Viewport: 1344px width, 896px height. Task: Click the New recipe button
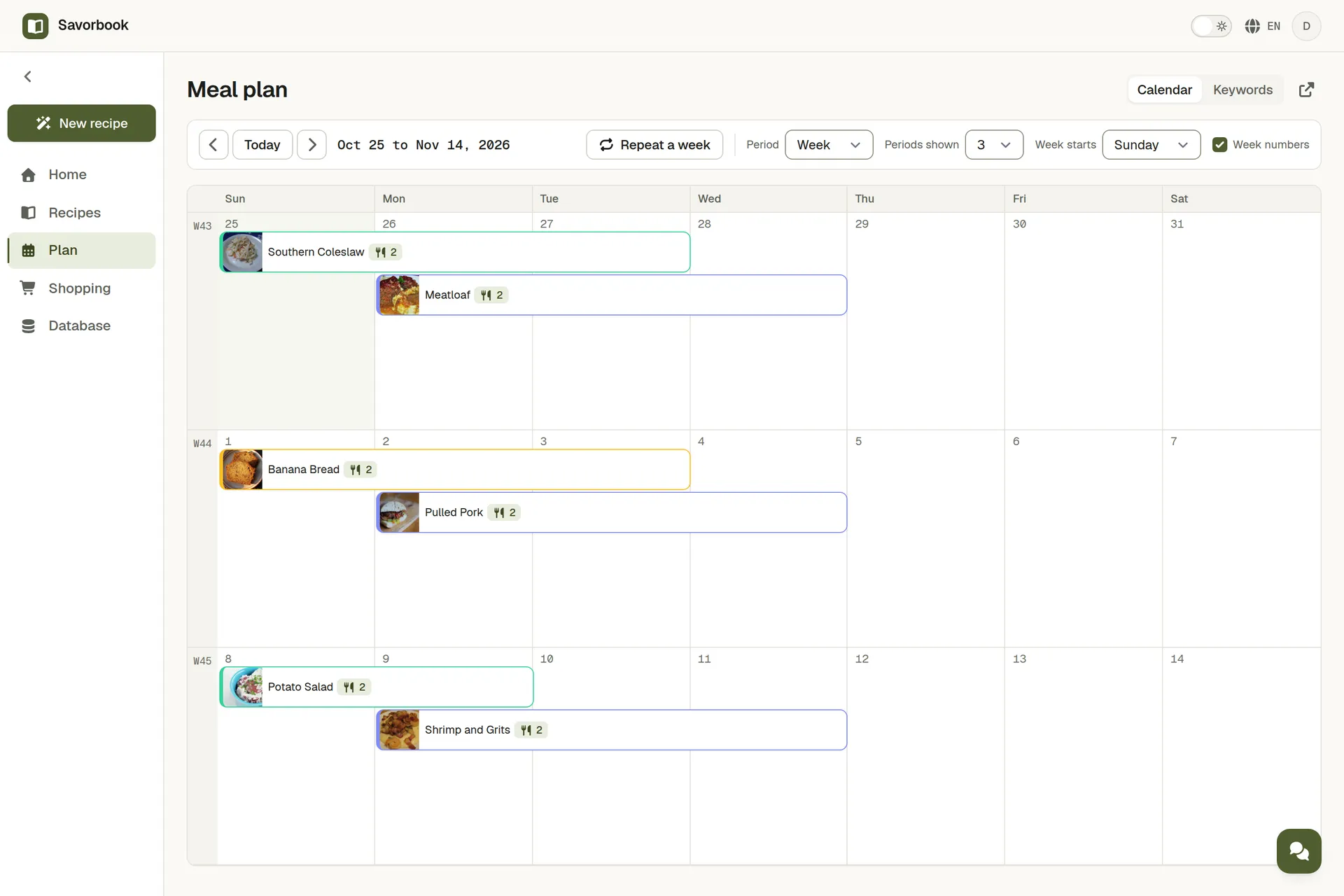81,123
